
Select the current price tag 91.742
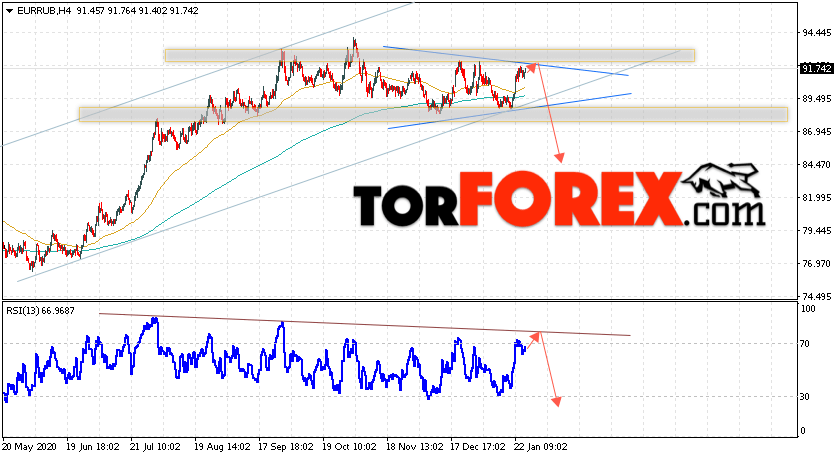(816, 68)
